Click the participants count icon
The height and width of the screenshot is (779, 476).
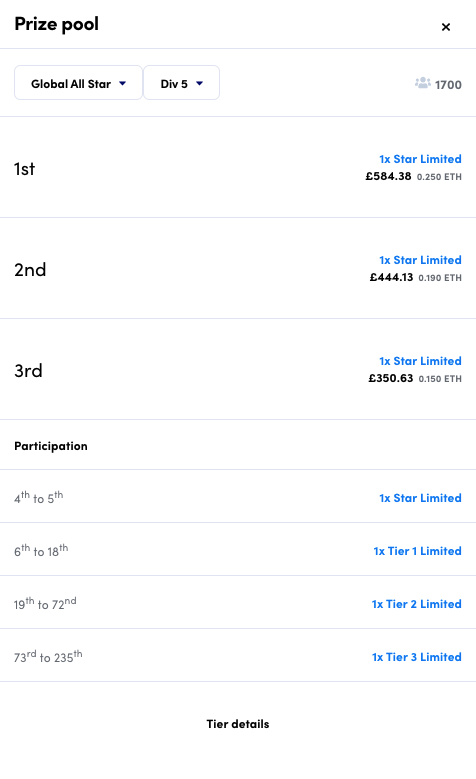[423, 83]
